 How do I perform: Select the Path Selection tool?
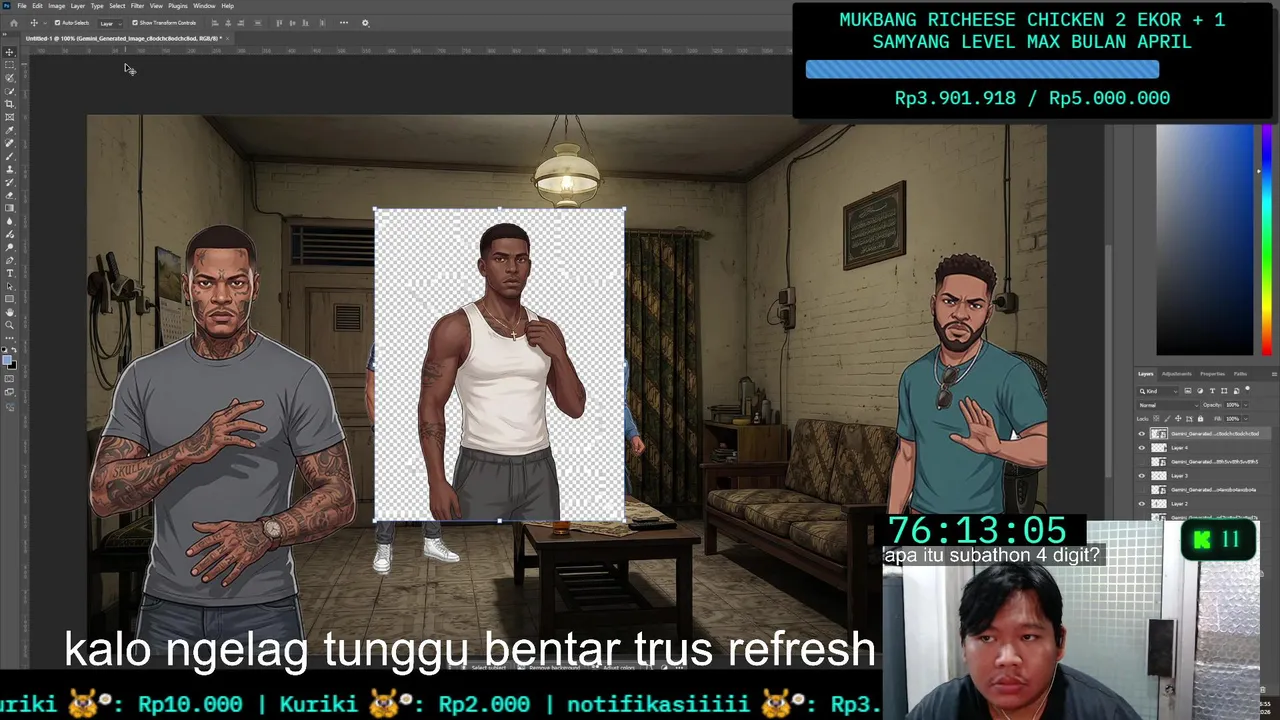click(10, 286)
